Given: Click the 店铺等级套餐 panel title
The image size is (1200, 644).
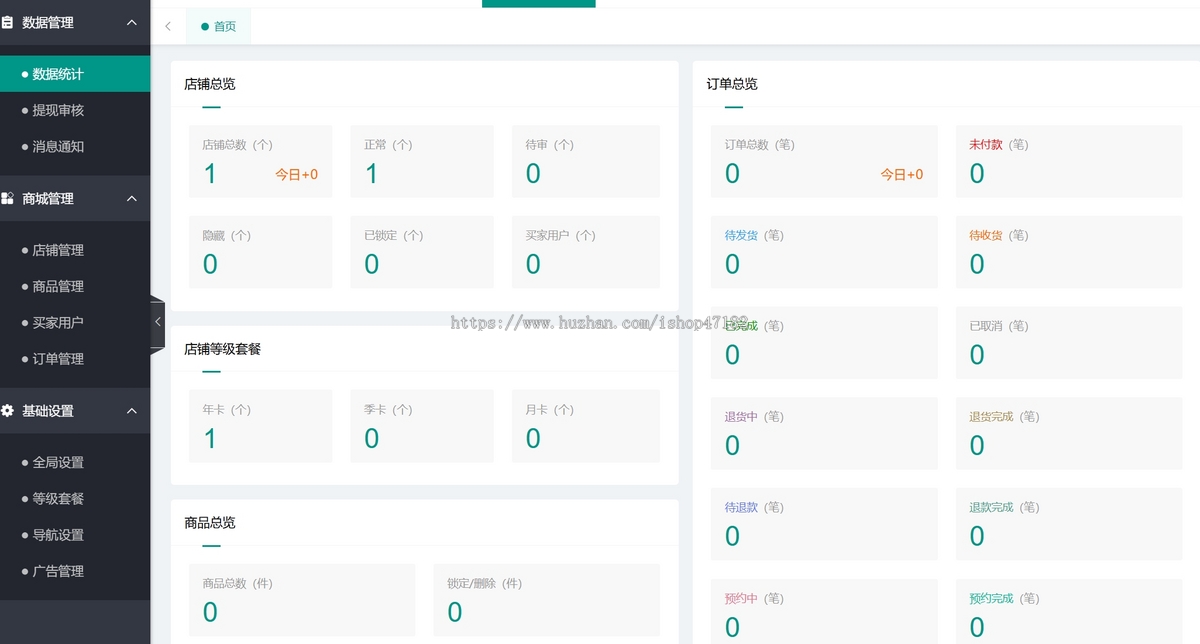Looking at the screenshot, I should point(223,349).
